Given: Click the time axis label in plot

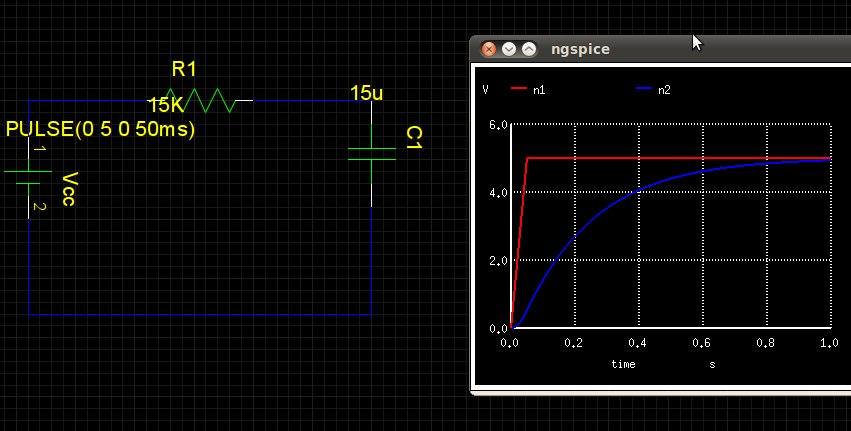Looking at the screenshot, I should coord(623,364).
